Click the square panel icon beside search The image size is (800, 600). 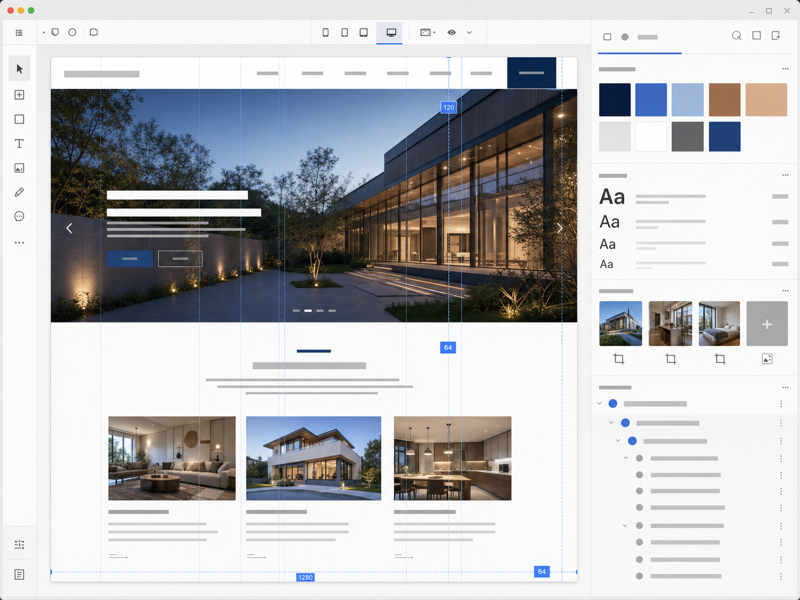coord(757,36)
